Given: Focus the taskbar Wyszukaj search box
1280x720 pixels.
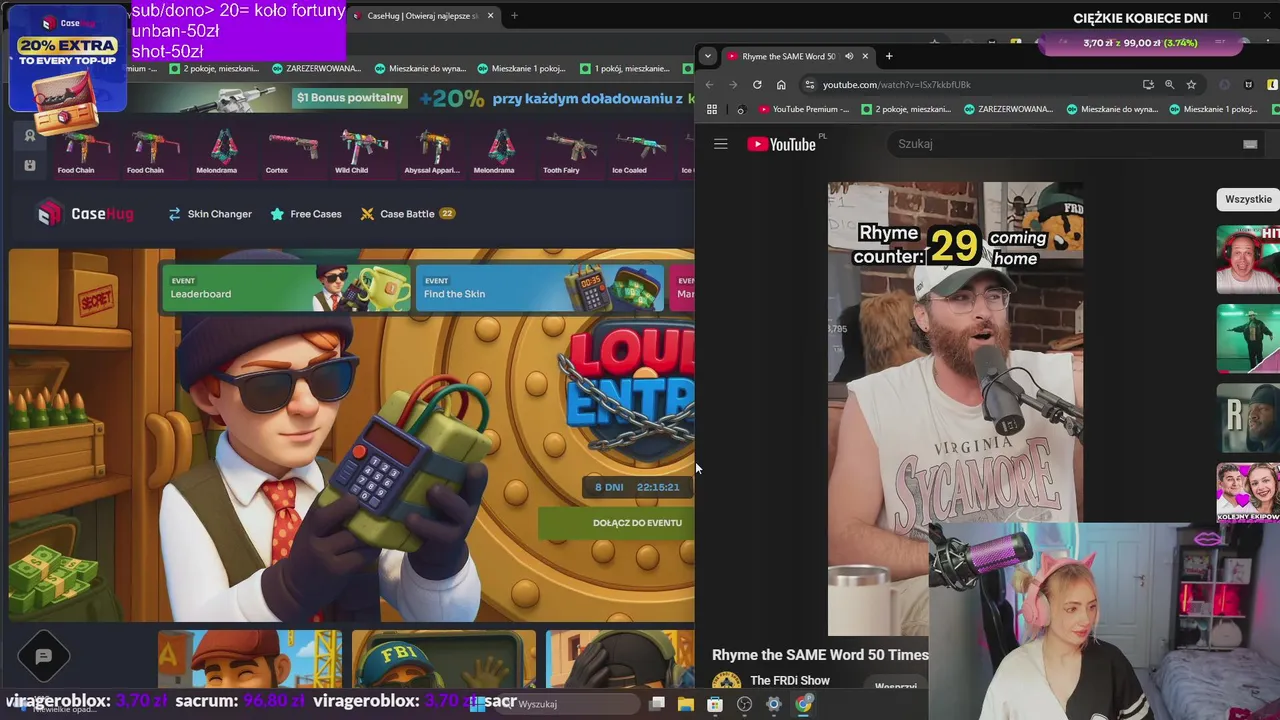Looking at the screenshot, I should tap(567, 704).
